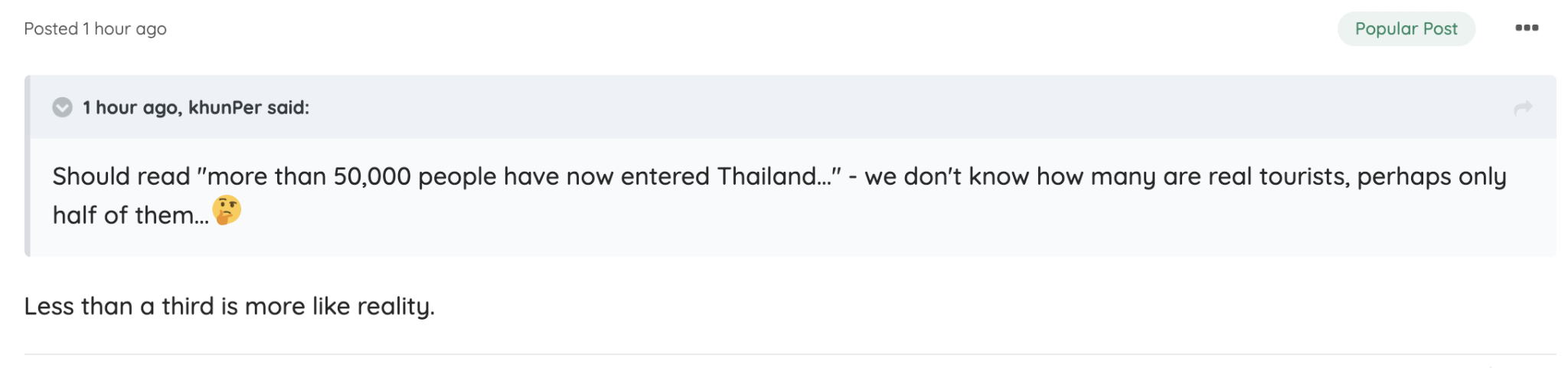Click the quote's go-to-original-post arrow

(x=1523, y=108)
